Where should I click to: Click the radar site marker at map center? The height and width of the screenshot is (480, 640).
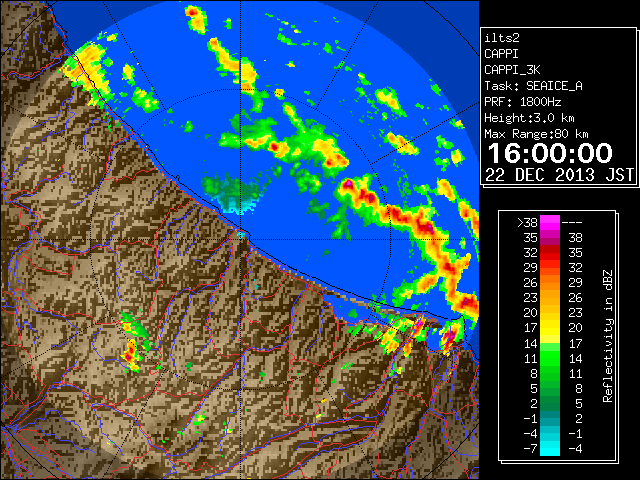240,235
